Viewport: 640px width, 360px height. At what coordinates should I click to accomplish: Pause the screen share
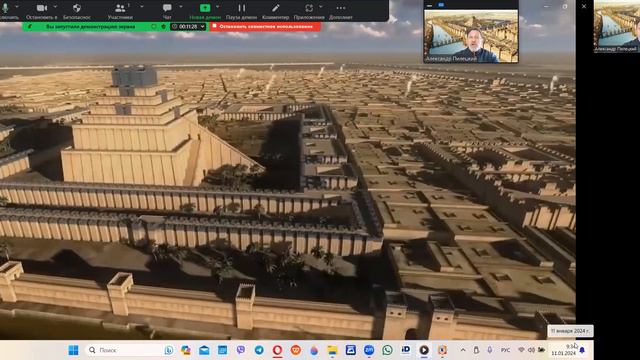(x=242, y=11)
